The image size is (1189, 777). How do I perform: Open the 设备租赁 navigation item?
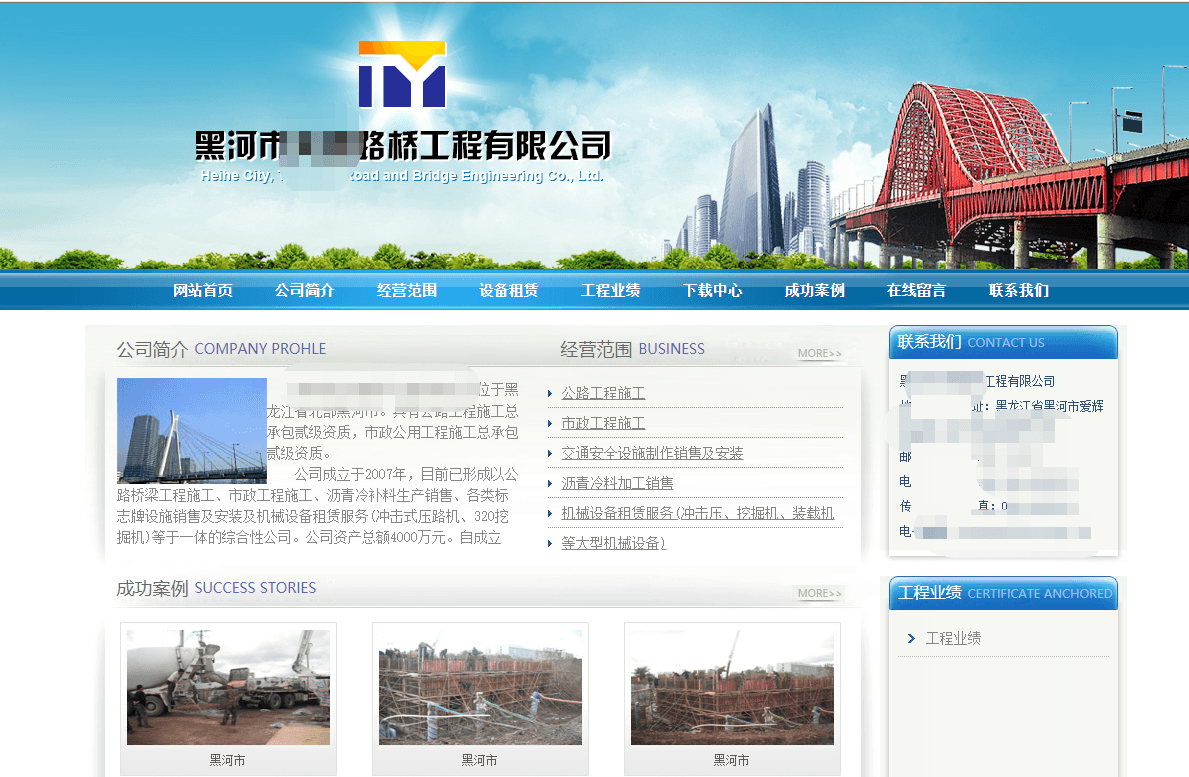(x=509, y=291)
